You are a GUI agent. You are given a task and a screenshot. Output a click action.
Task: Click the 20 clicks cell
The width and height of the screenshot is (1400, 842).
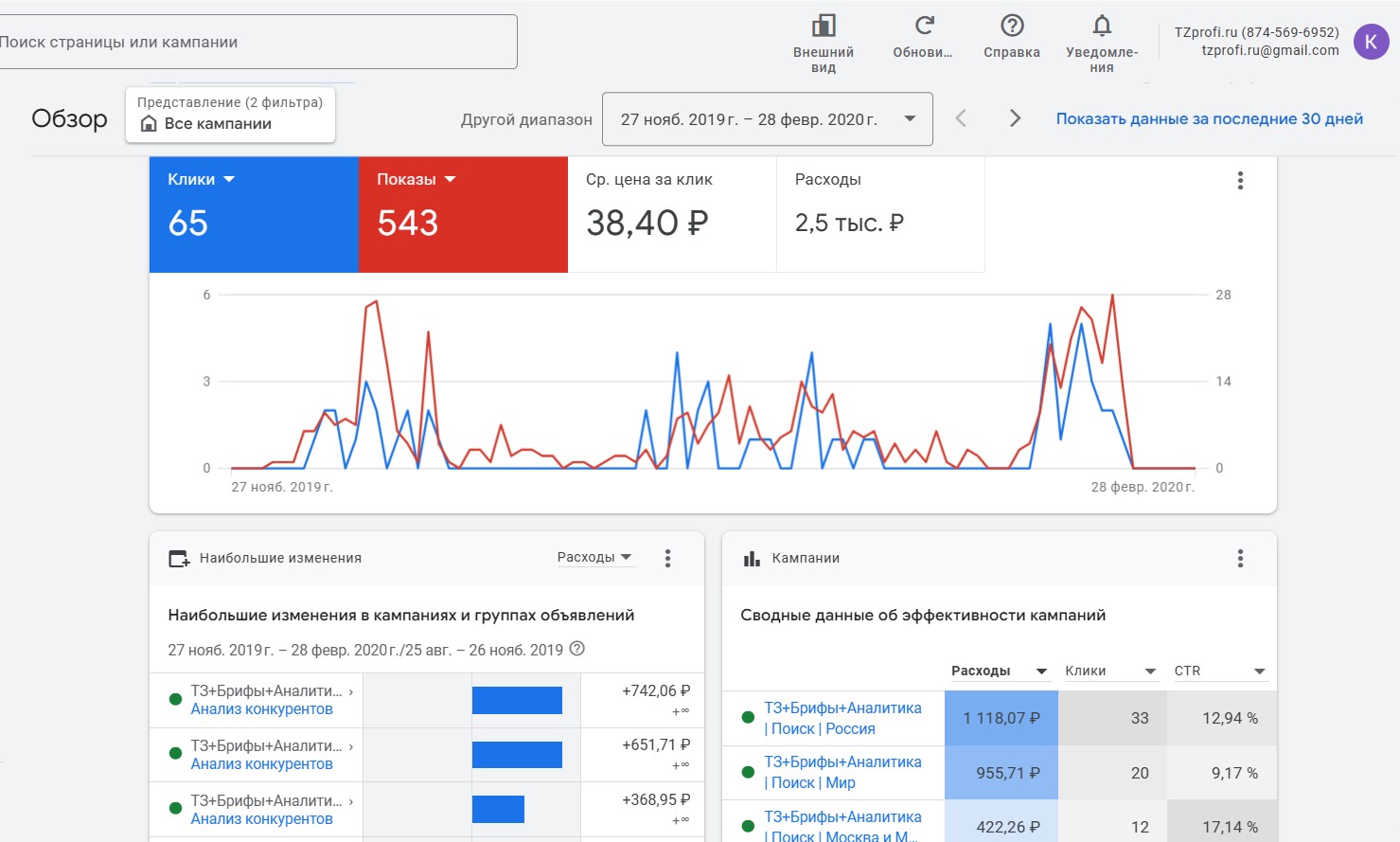pyautogui.click(x=1113, y=773)
